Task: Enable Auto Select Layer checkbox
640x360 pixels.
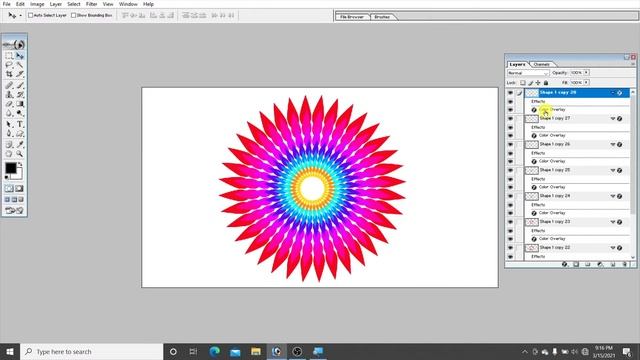Action: point(30,15)
